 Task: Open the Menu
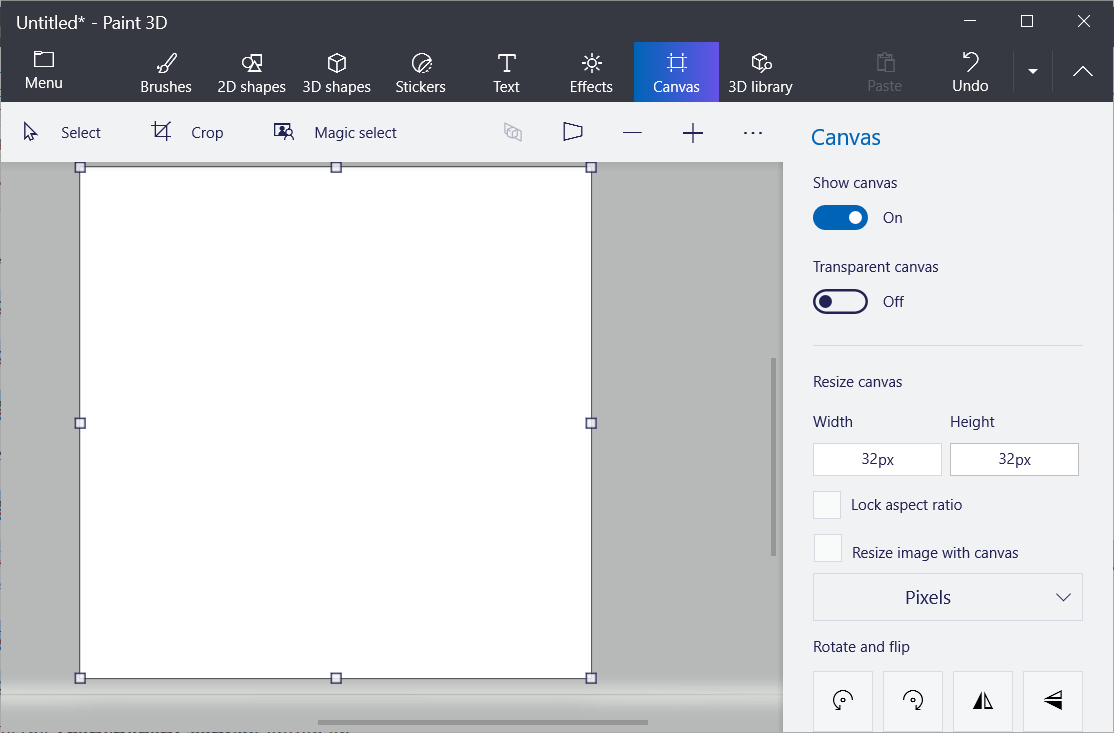click(43, 71)
